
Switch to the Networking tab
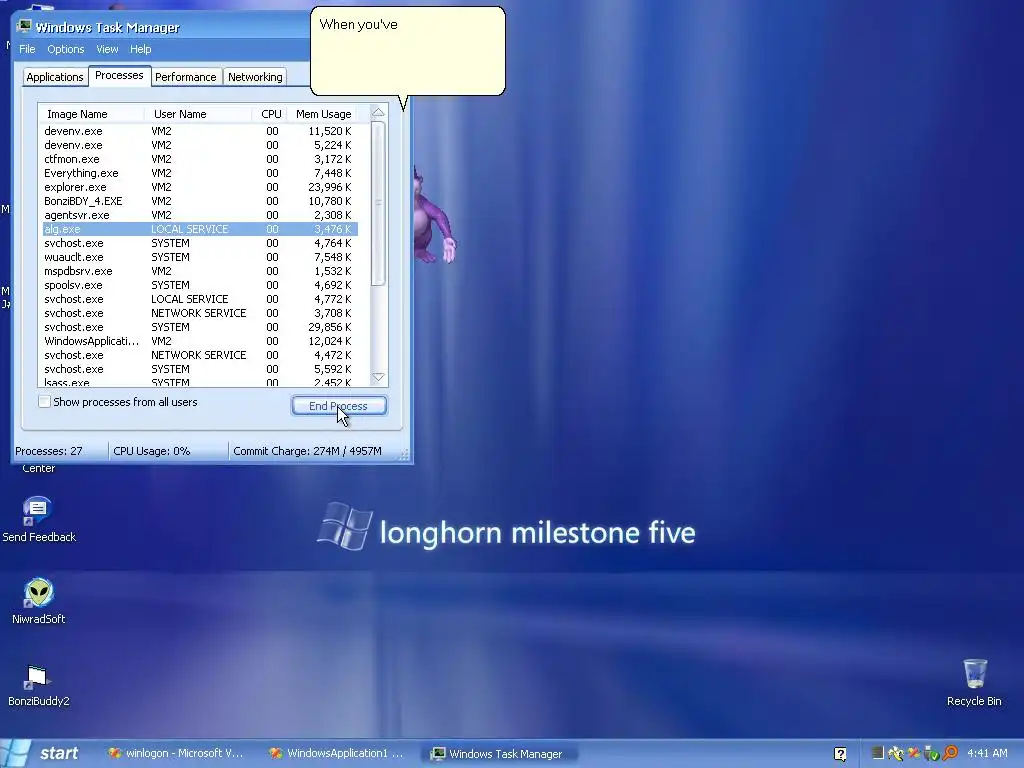255,77
